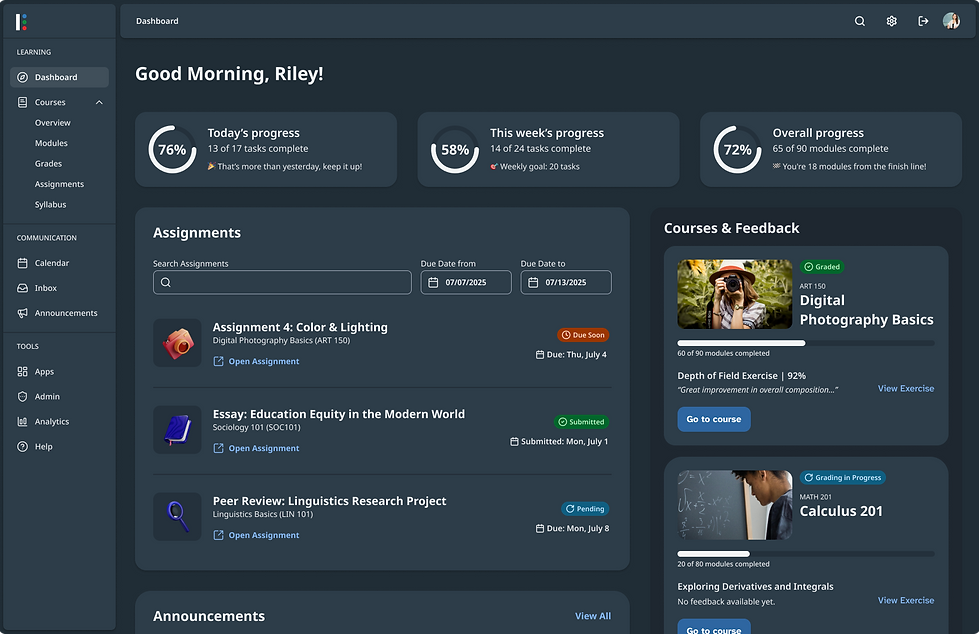979x634 pixels.
Task: Click the Announcements megaphone icon
Action: tap(22, 313)
